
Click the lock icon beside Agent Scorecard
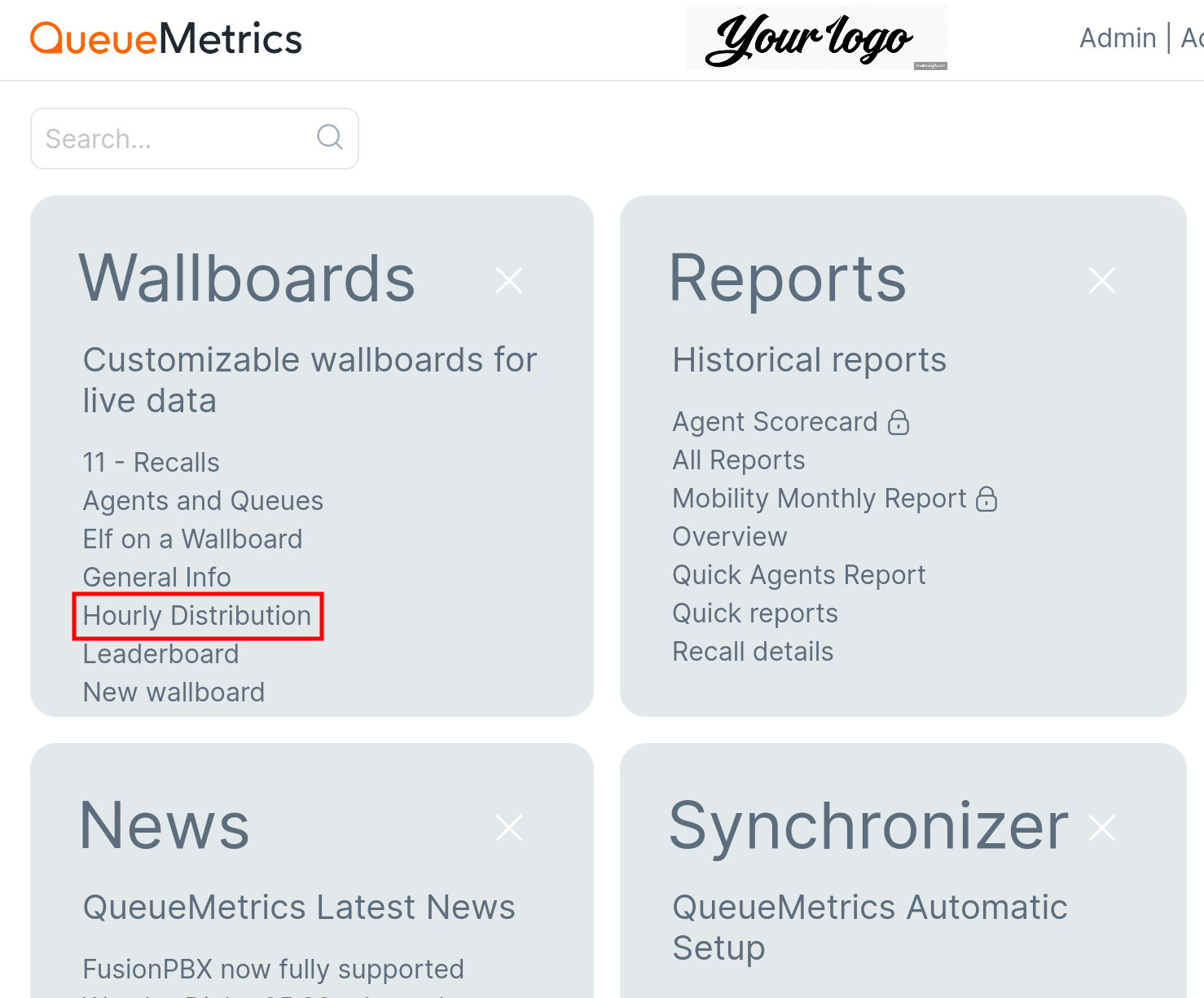coord(899,422)
